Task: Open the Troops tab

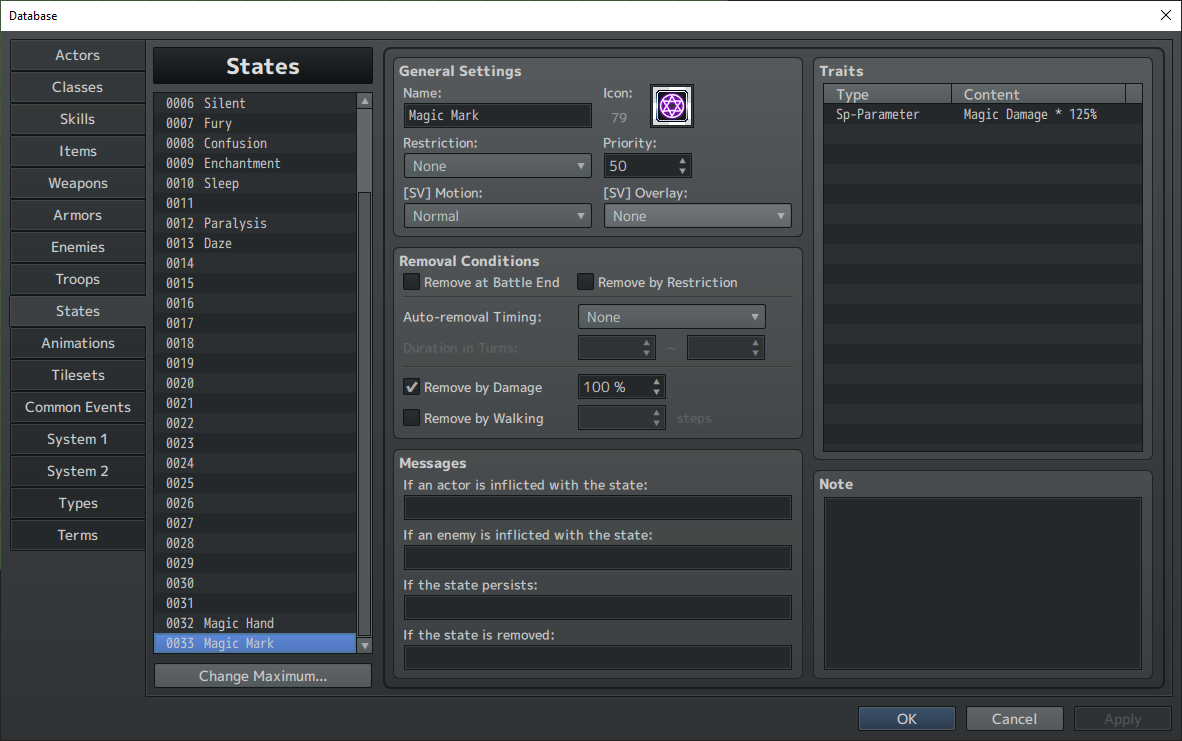Action: 78,279
